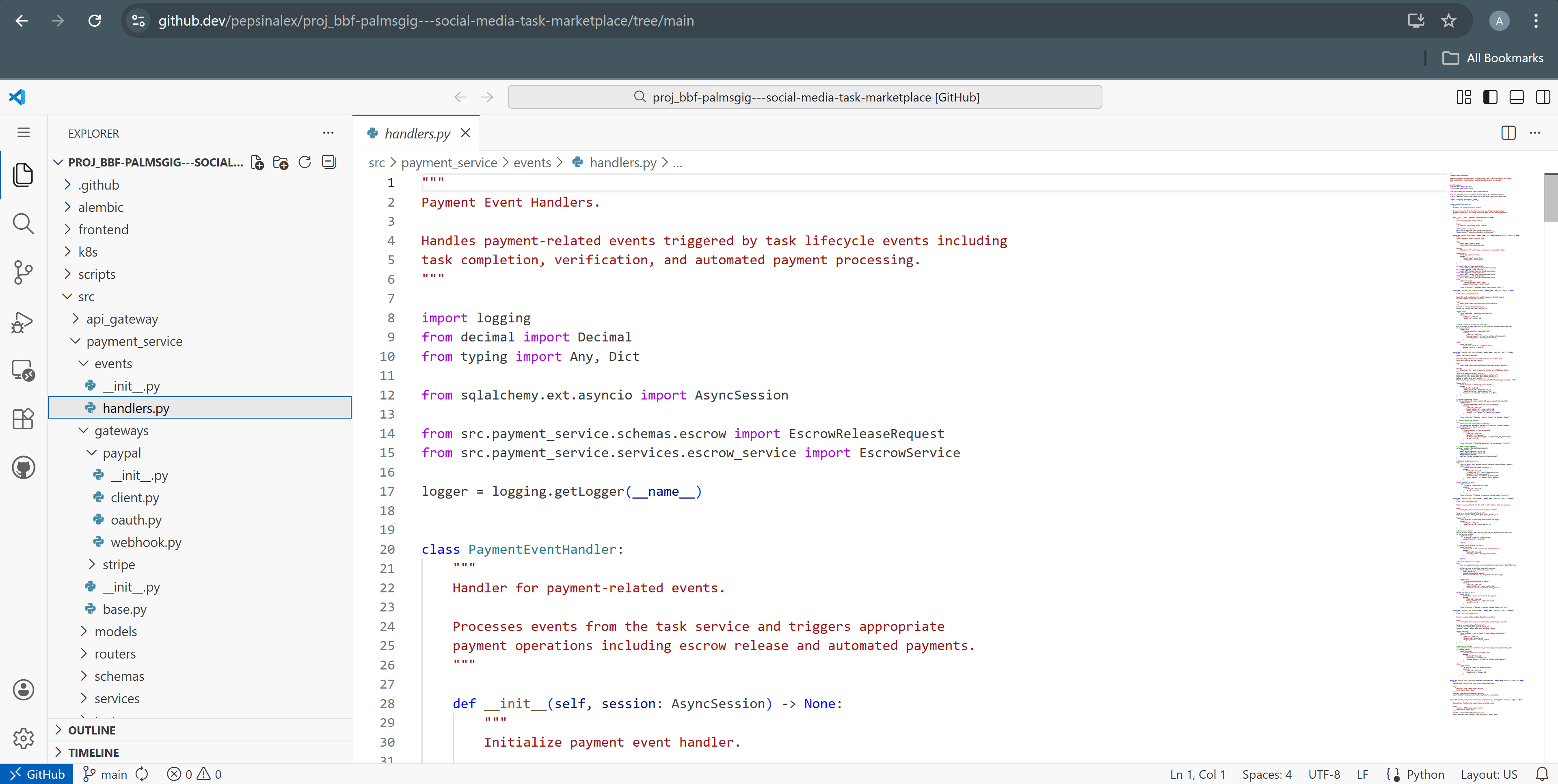Collapse the paypal folder
Image resolution: width=1558 pixels, height=784 pixels.
[x=121, y=452]
